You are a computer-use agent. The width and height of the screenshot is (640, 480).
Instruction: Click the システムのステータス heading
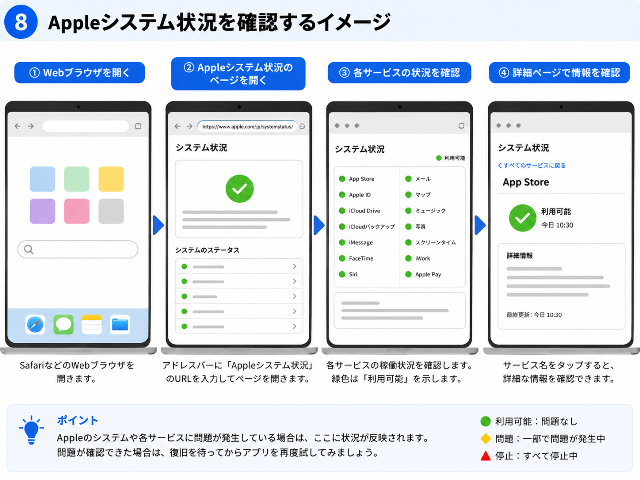pyautogui.click(x=207, y=250)
